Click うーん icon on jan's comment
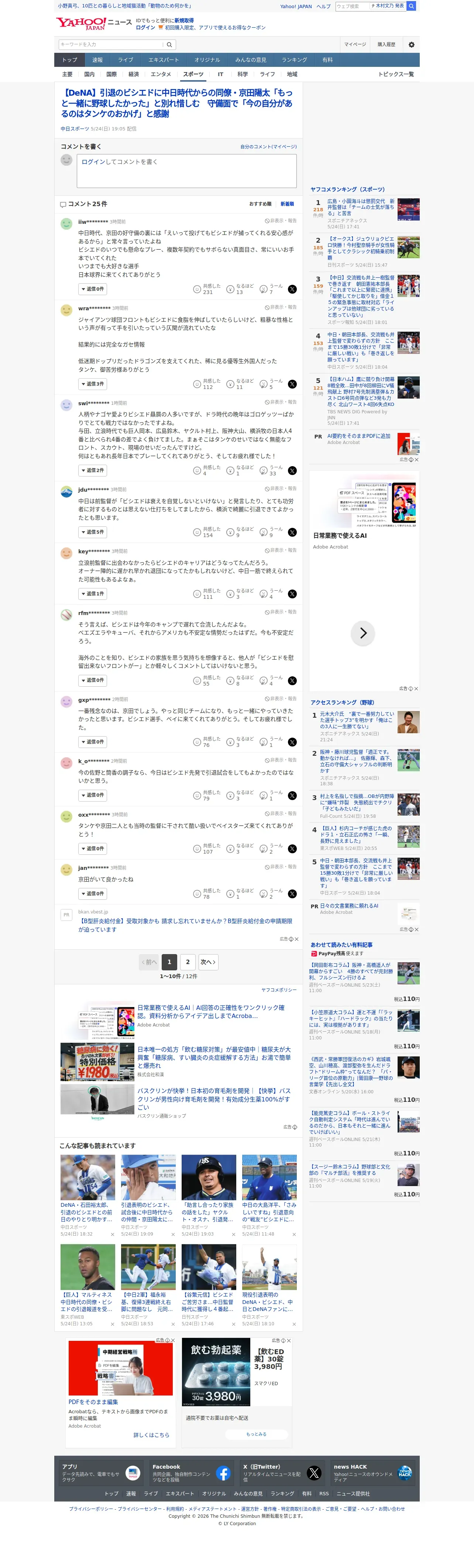Viewport: 474px width, 1568px height. click(264, 894)
